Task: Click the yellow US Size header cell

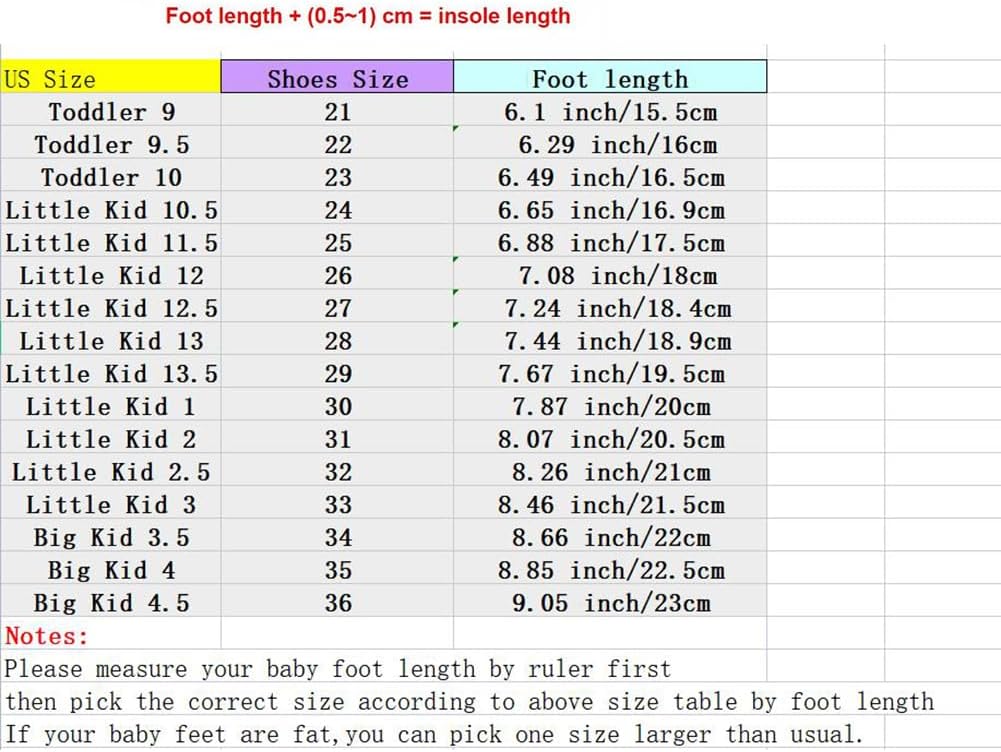Action: pos(110,78)
